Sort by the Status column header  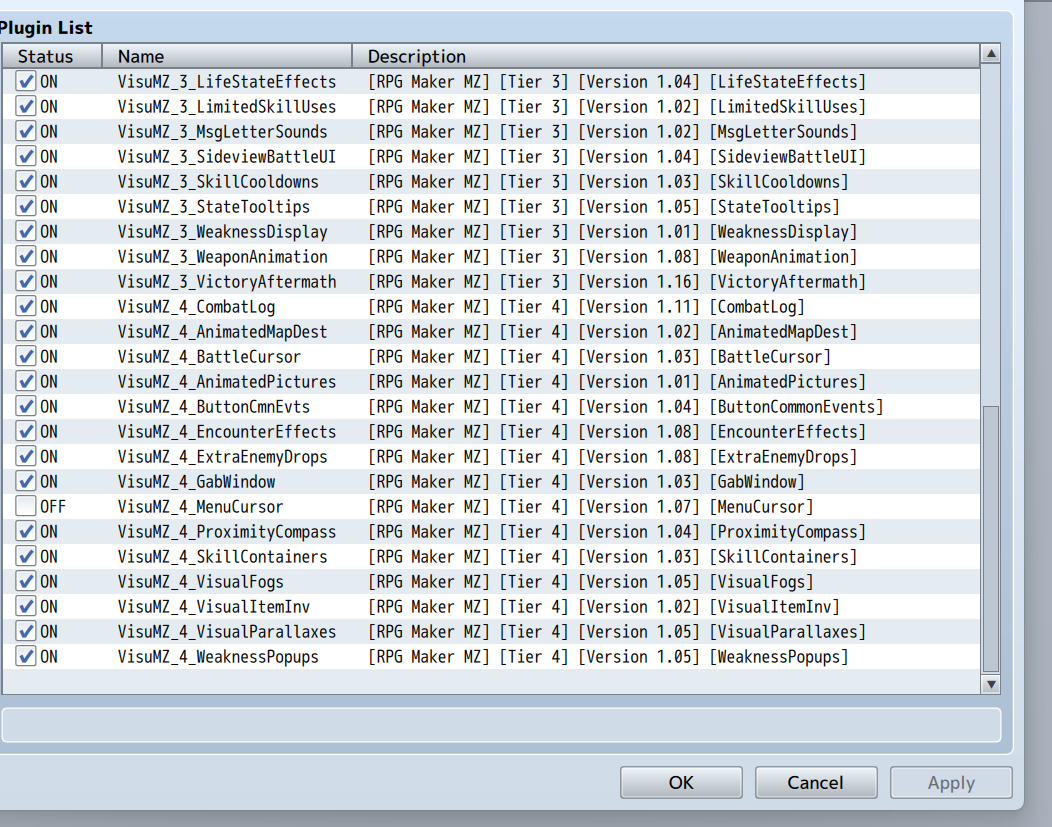coord(52,56)
